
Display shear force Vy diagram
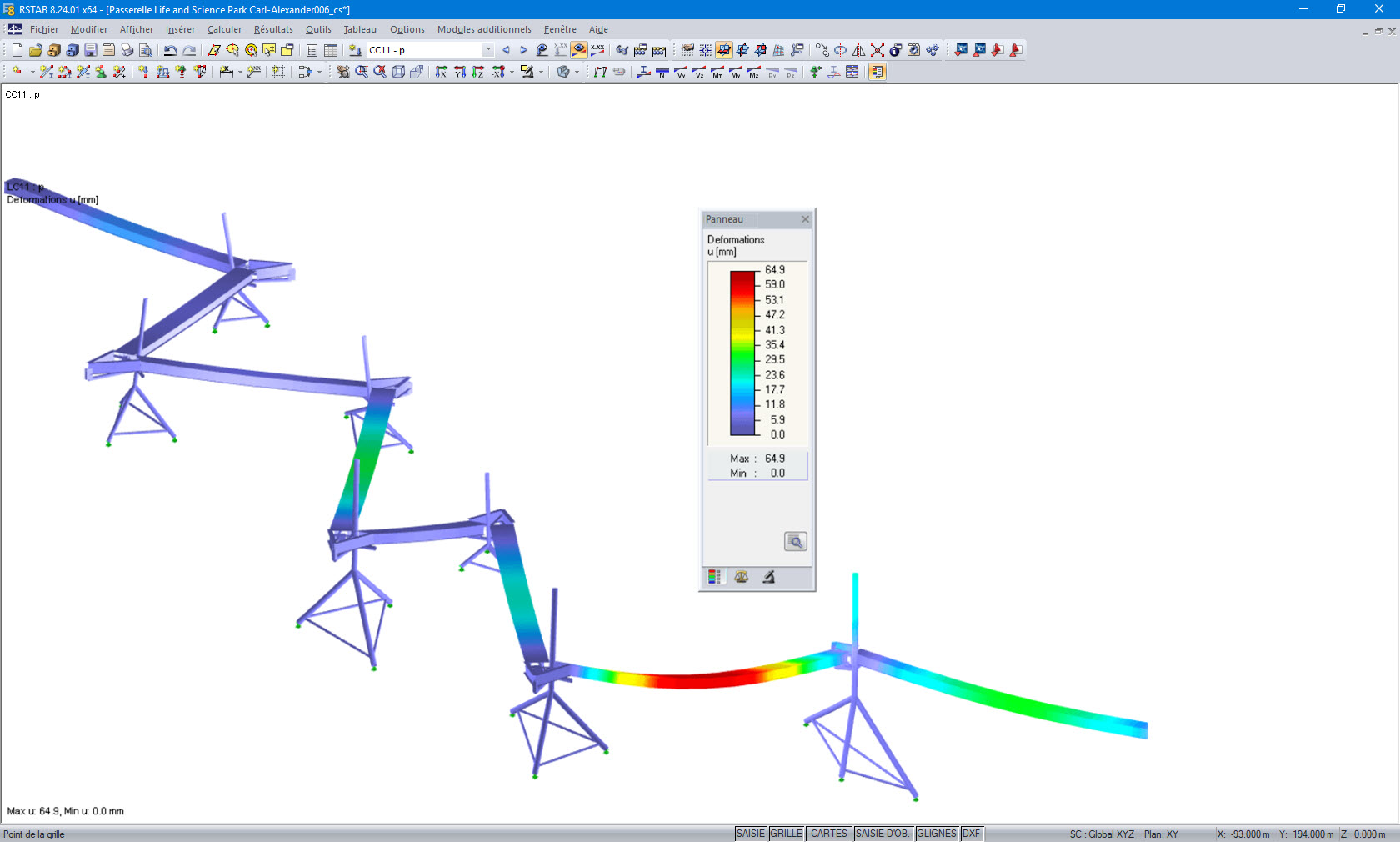point(681,72)
